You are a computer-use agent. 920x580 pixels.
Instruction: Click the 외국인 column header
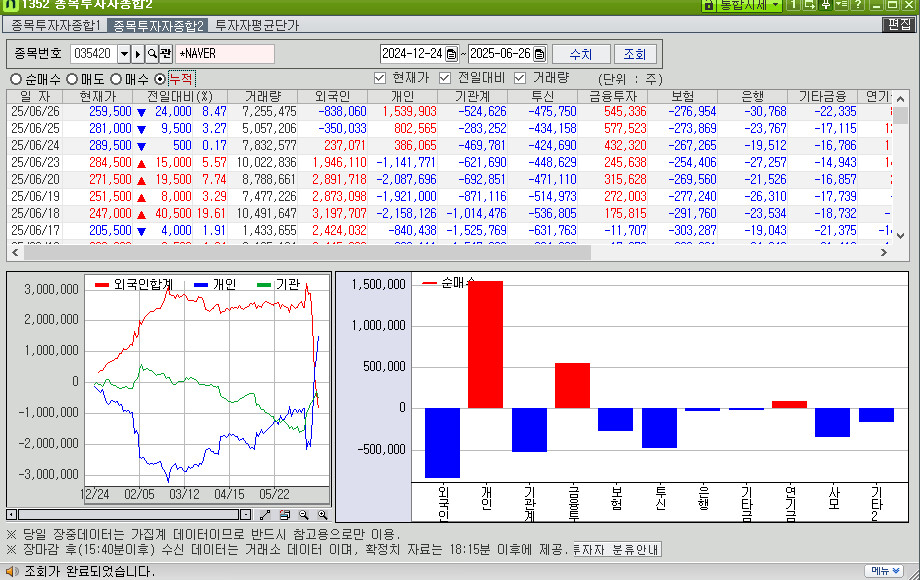coord(333,96)
